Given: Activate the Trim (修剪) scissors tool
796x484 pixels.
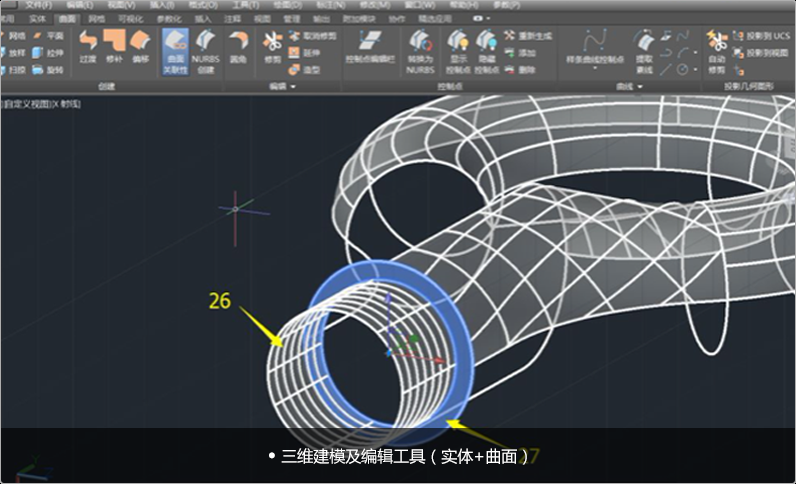Looking at the screenshot, I should 273,47.
